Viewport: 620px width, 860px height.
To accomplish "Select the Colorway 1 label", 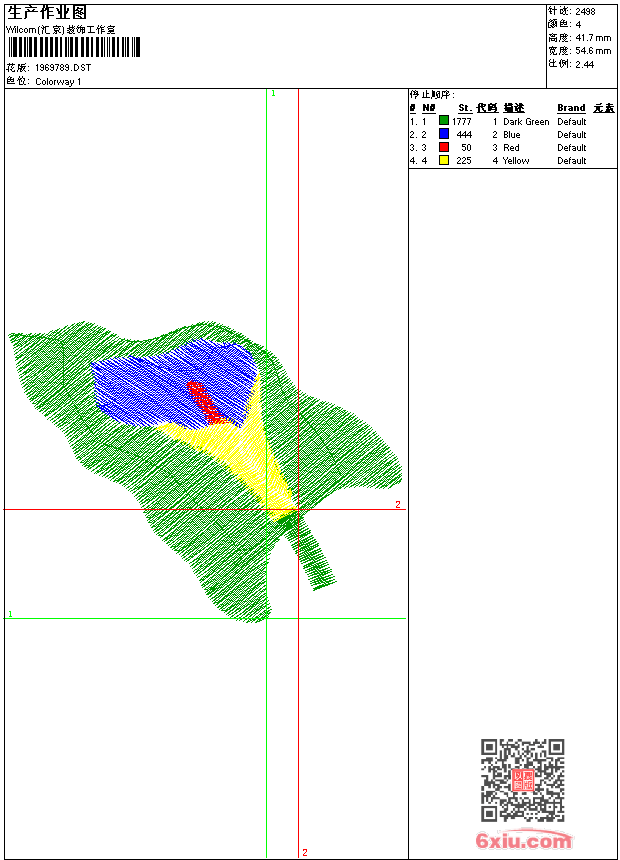I will pyautogui.click(x=58, y=81).
